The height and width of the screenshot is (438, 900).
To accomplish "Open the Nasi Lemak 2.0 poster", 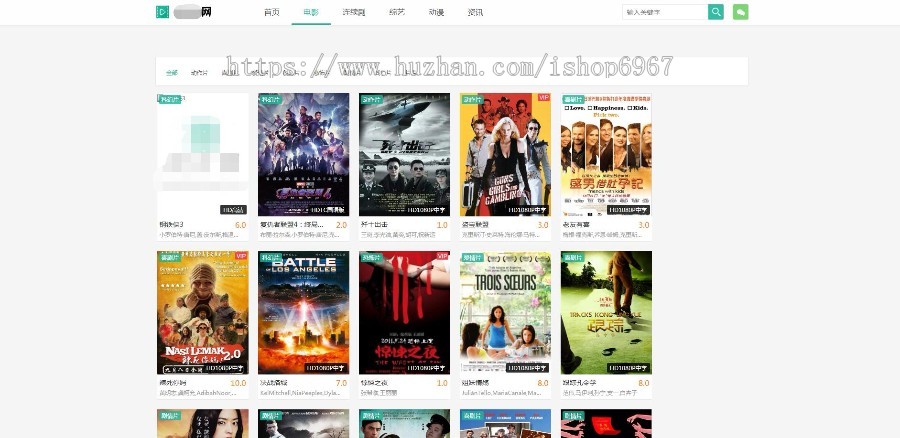I will [203, 312].
